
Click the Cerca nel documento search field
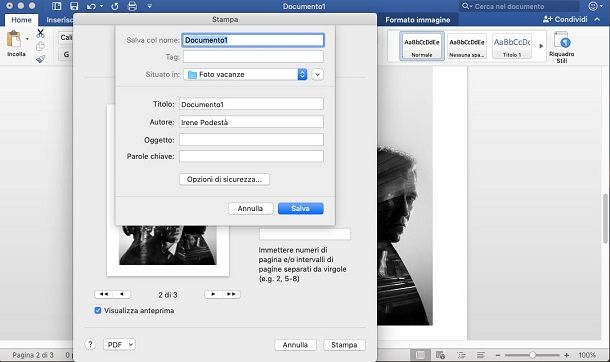point(519,6)
